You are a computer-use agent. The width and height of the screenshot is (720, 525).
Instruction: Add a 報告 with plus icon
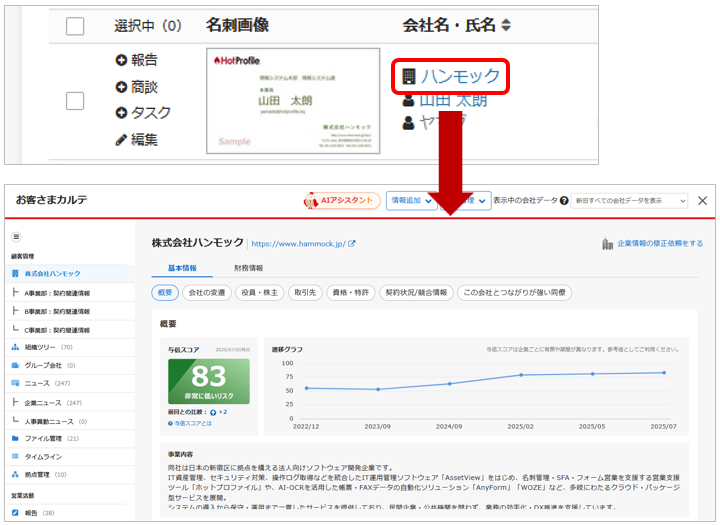tap(121, 60)
